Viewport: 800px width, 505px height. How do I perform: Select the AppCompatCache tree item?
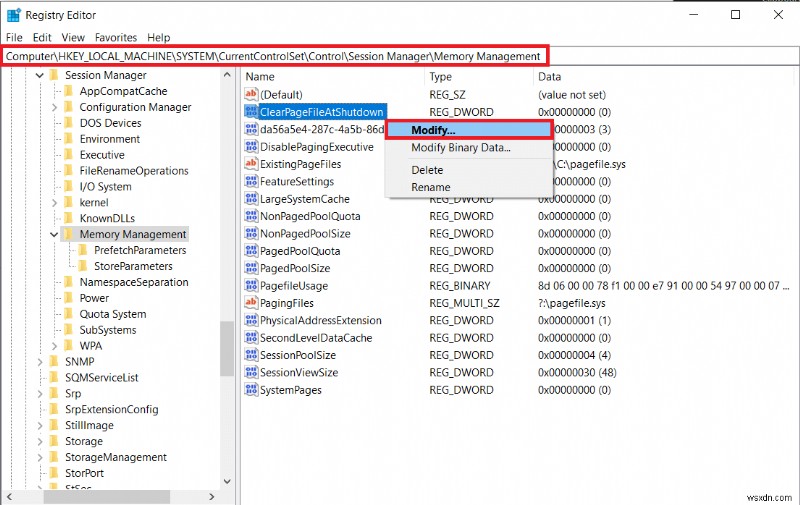123,91
